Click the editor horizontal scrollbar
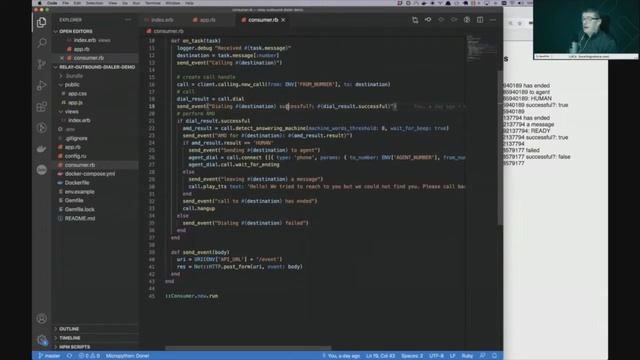The width and height of the screenshot is (640, 360). tap(248, 348)
